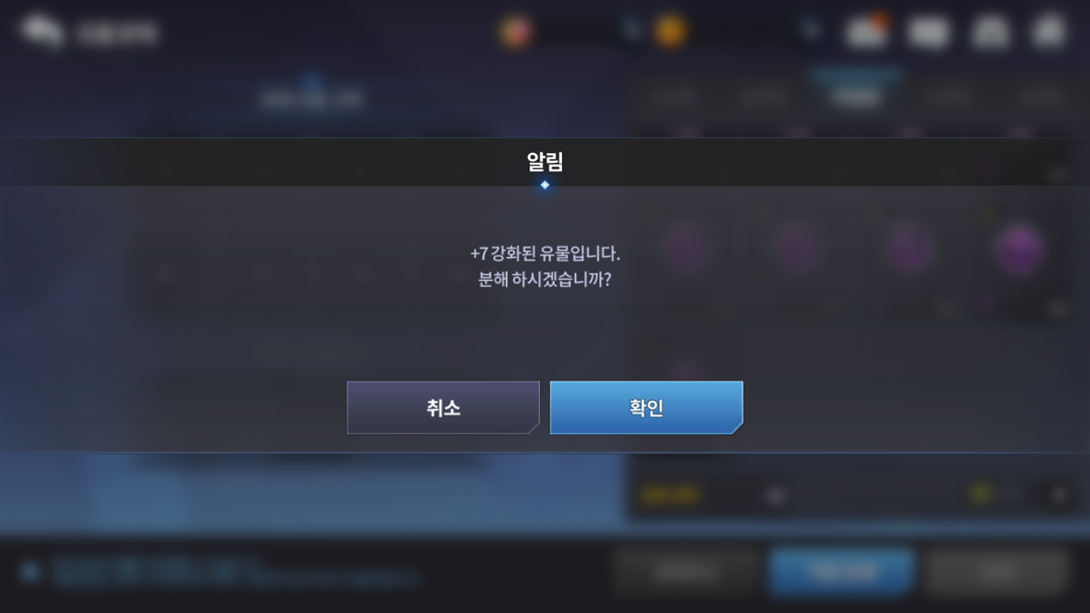Open the notification icon with red badge
This screenshot has width=1090, height=613.
pyautogui.click(x=866, y=31)
